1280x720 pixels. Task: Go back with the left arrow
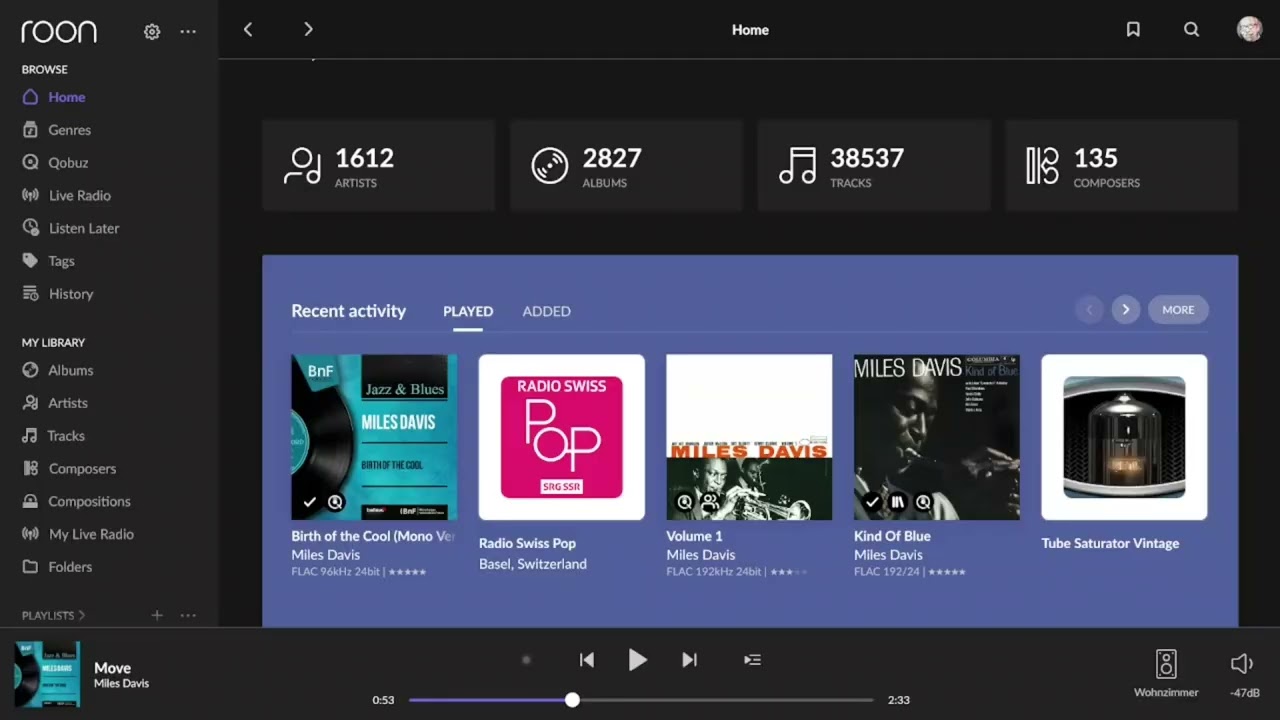pyautogui.click(x=248, y=30)
